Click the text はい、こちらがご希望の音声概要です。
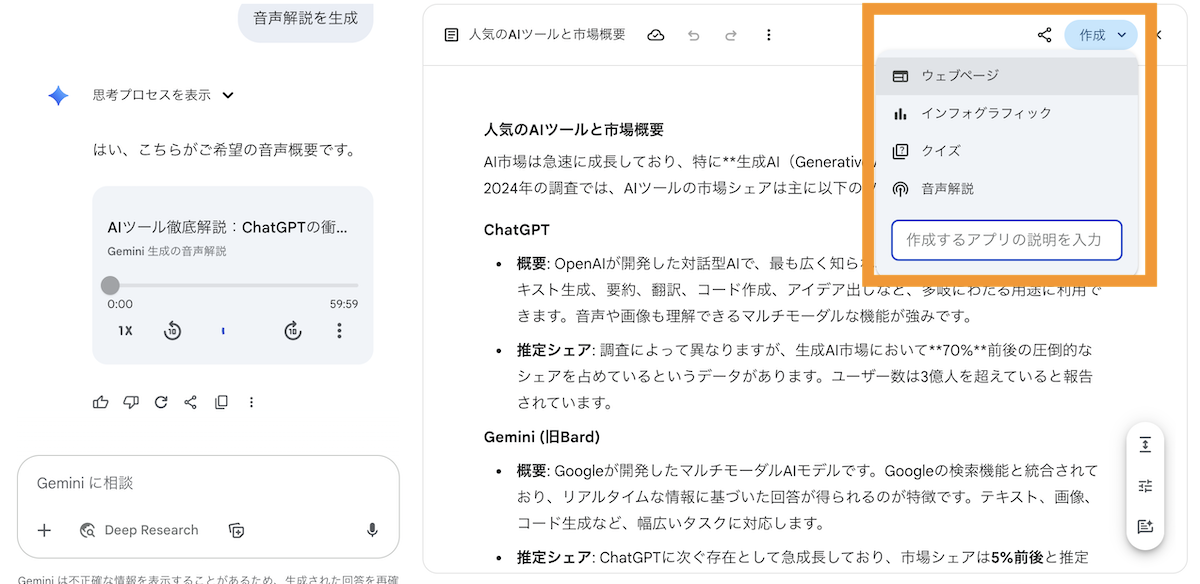The width and height of the screenshot is (1200, 584). point(224,150)
